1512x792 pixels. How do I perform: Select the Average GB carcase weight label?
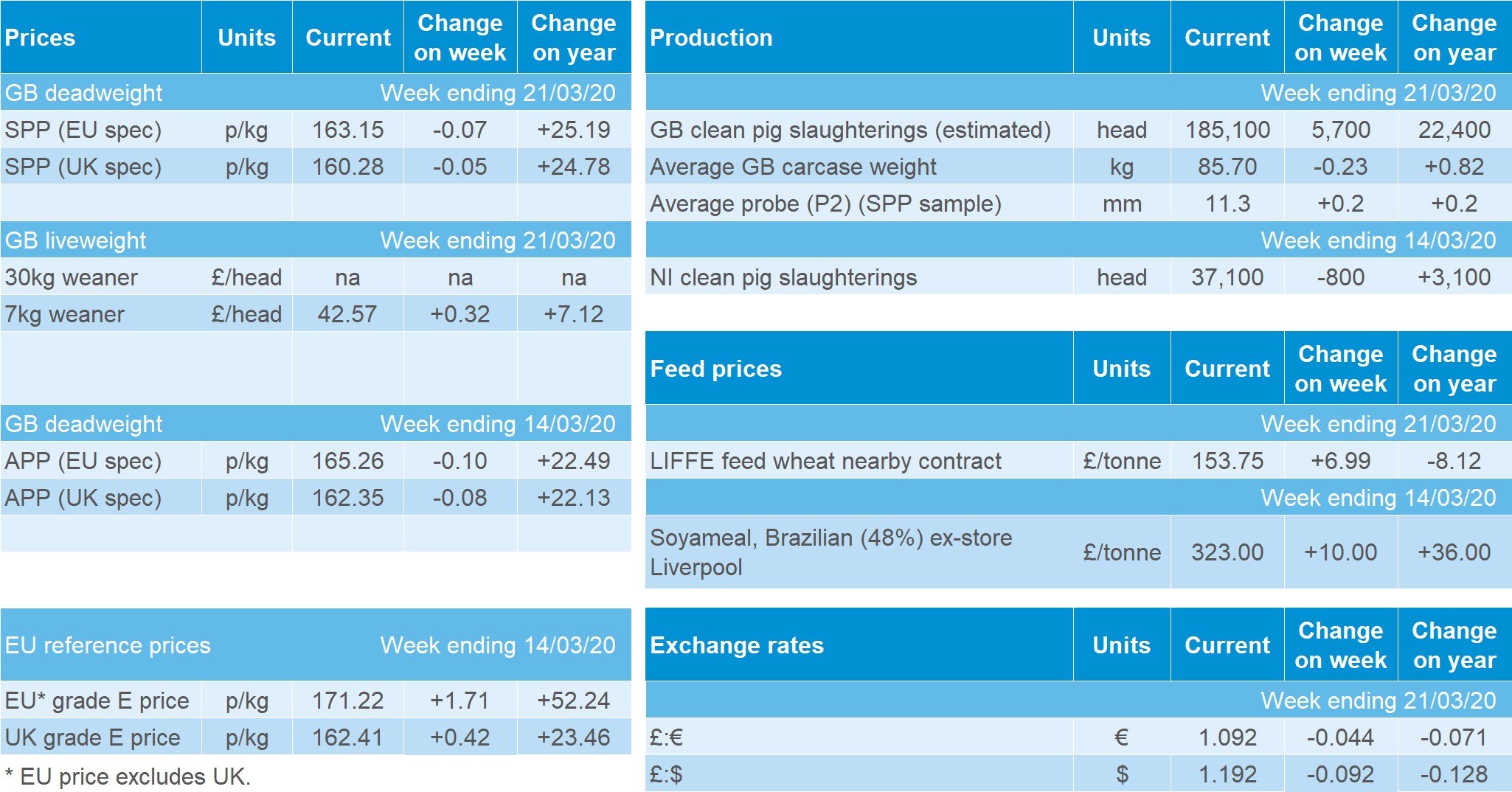[793, 167]
